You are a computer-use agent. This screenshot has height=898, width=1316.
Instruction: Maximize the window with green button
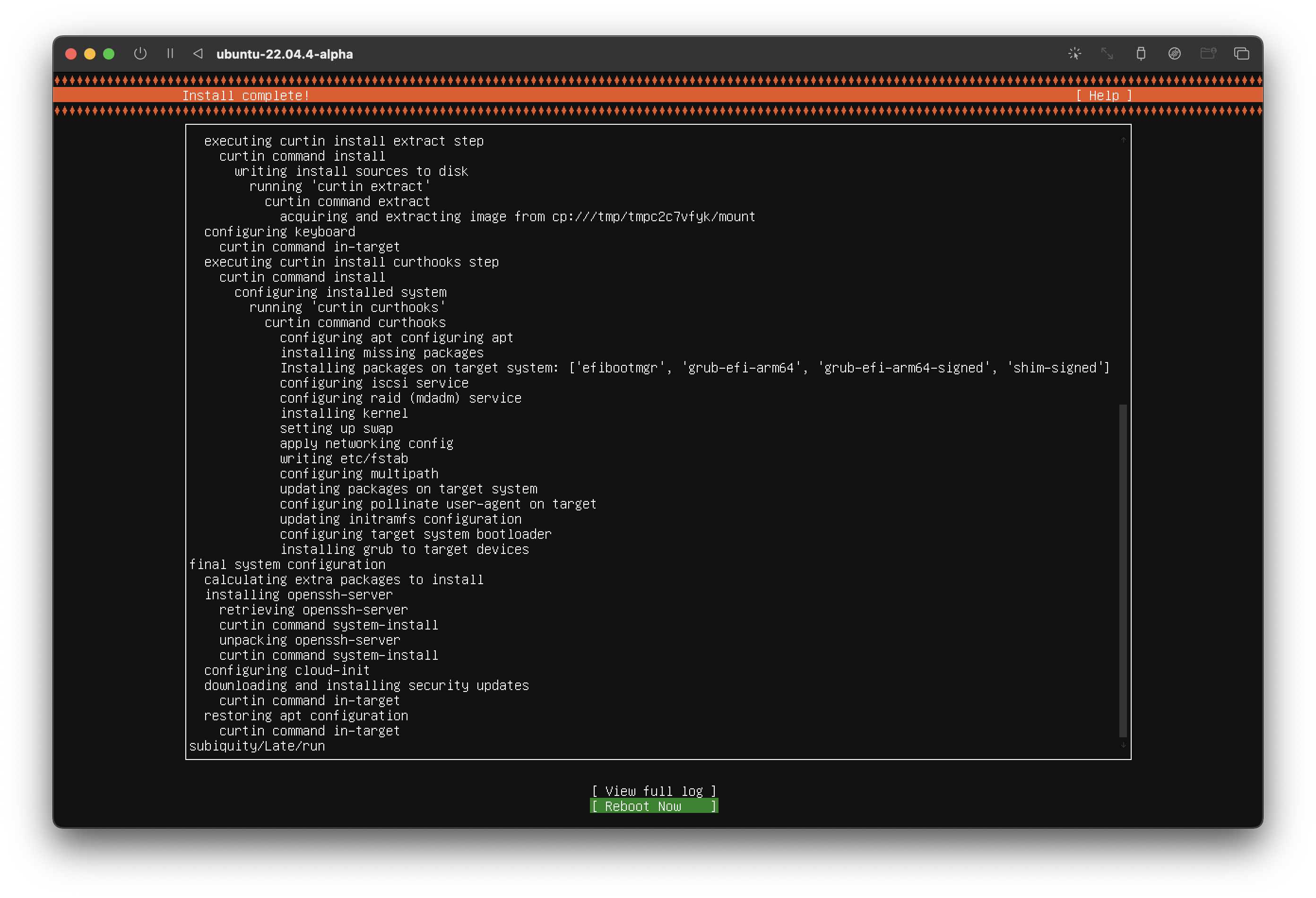(109, 54)
